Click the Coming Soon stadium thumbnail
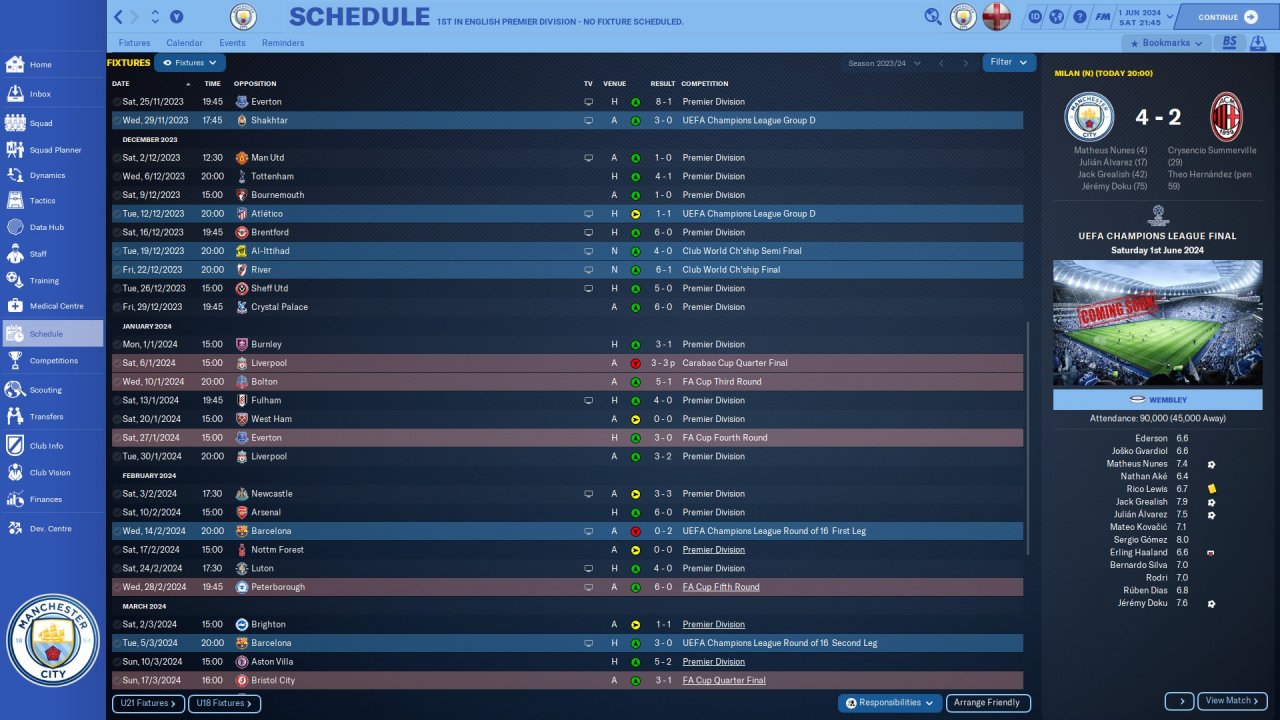 [x=1157, y=323]
